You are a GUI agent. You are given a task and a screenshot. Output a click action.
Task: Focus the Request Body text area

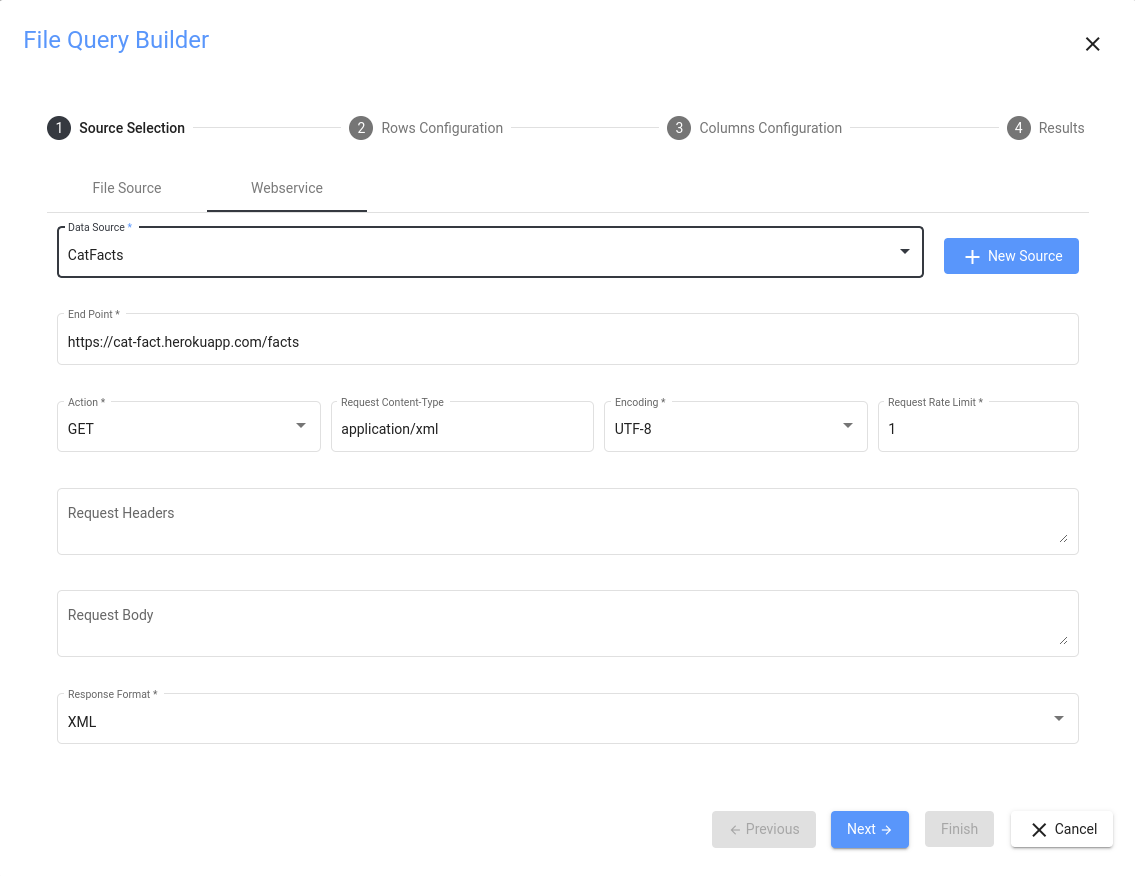pyautogui.click(x=567, y=623)
